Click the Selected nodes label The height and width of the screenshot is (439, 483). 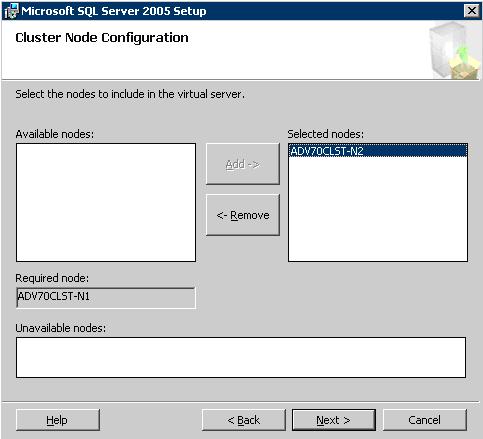tap(326, 134)
